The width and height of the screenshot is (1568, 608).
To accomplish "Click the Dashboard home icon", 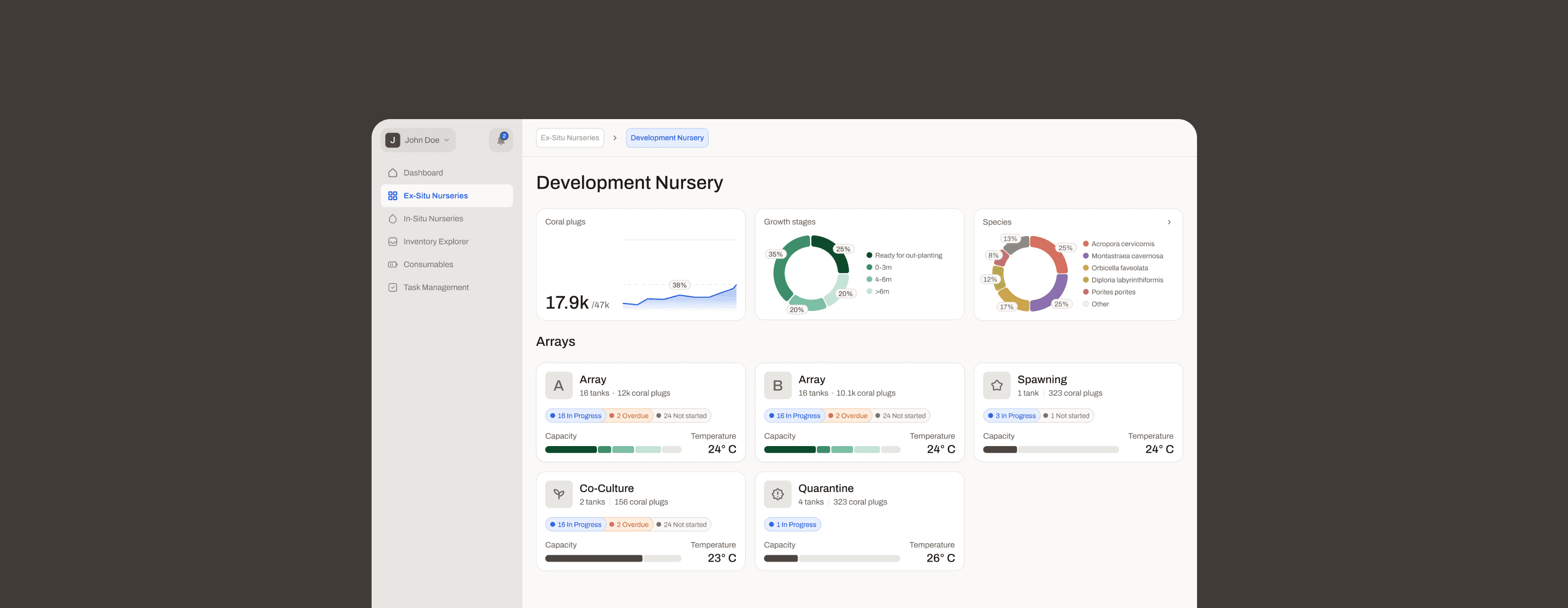I will [x=393, y=173].
